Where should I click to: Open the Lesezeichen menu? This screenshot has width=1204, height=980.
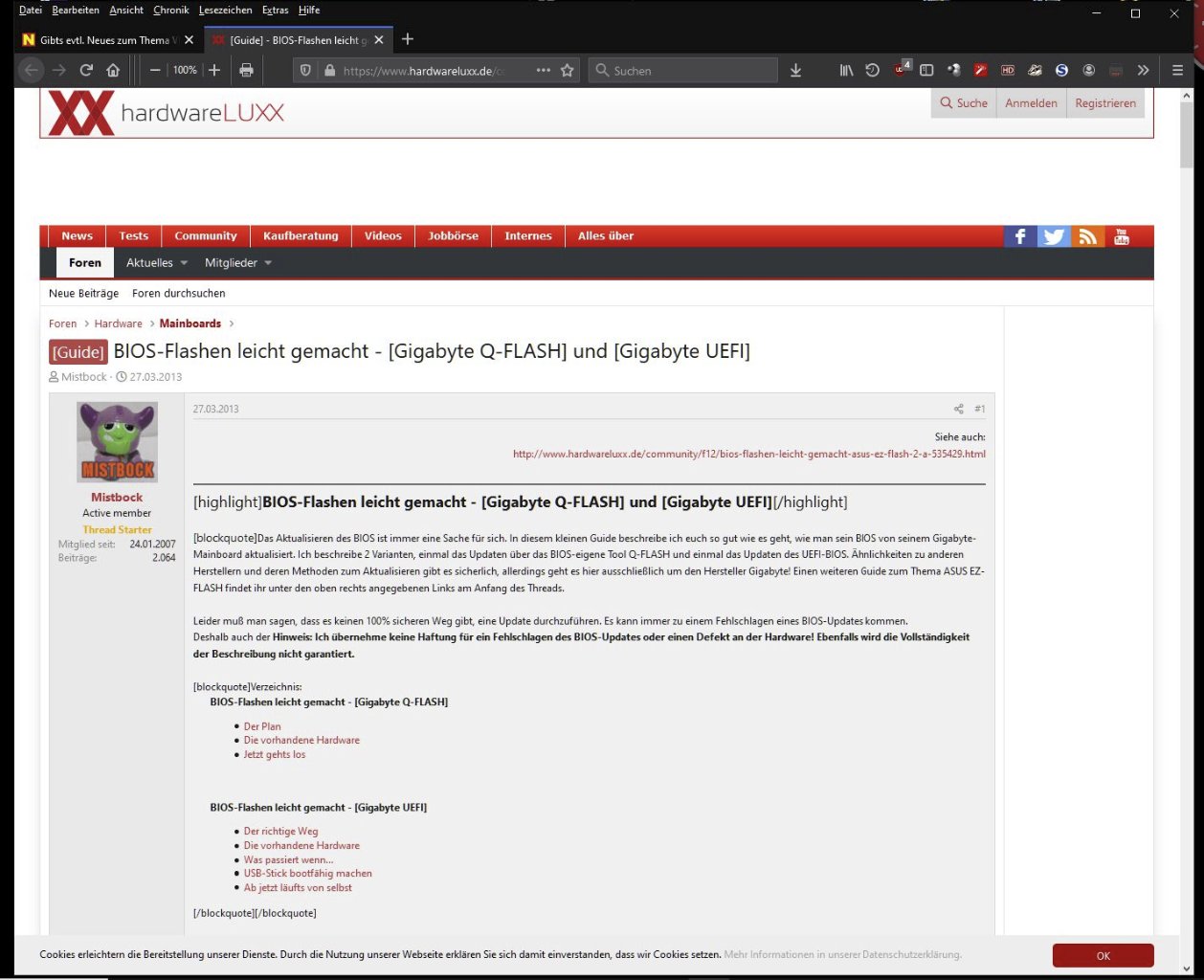pos(226,10)
